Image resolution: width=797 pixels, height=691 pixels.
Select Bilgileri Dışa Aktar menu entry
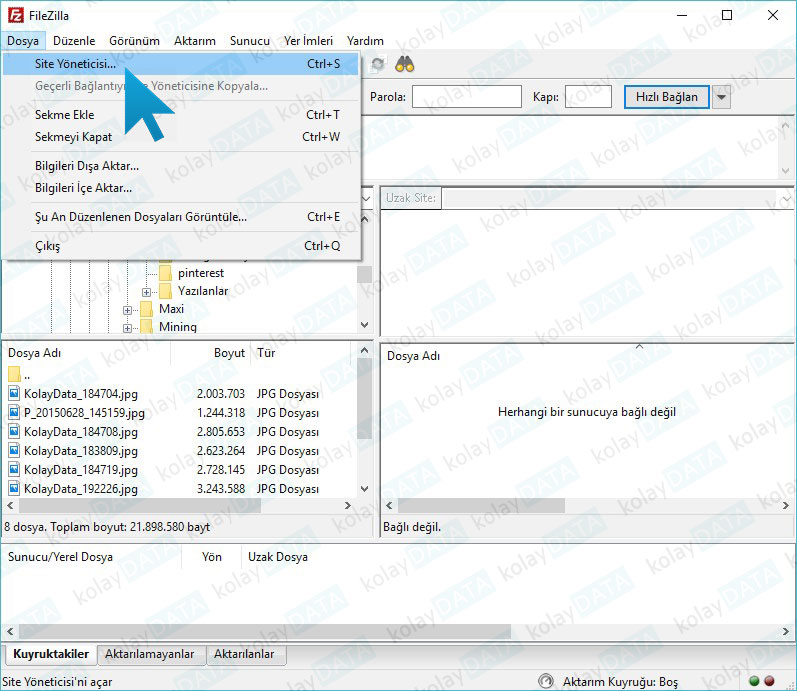click(87, 165)
